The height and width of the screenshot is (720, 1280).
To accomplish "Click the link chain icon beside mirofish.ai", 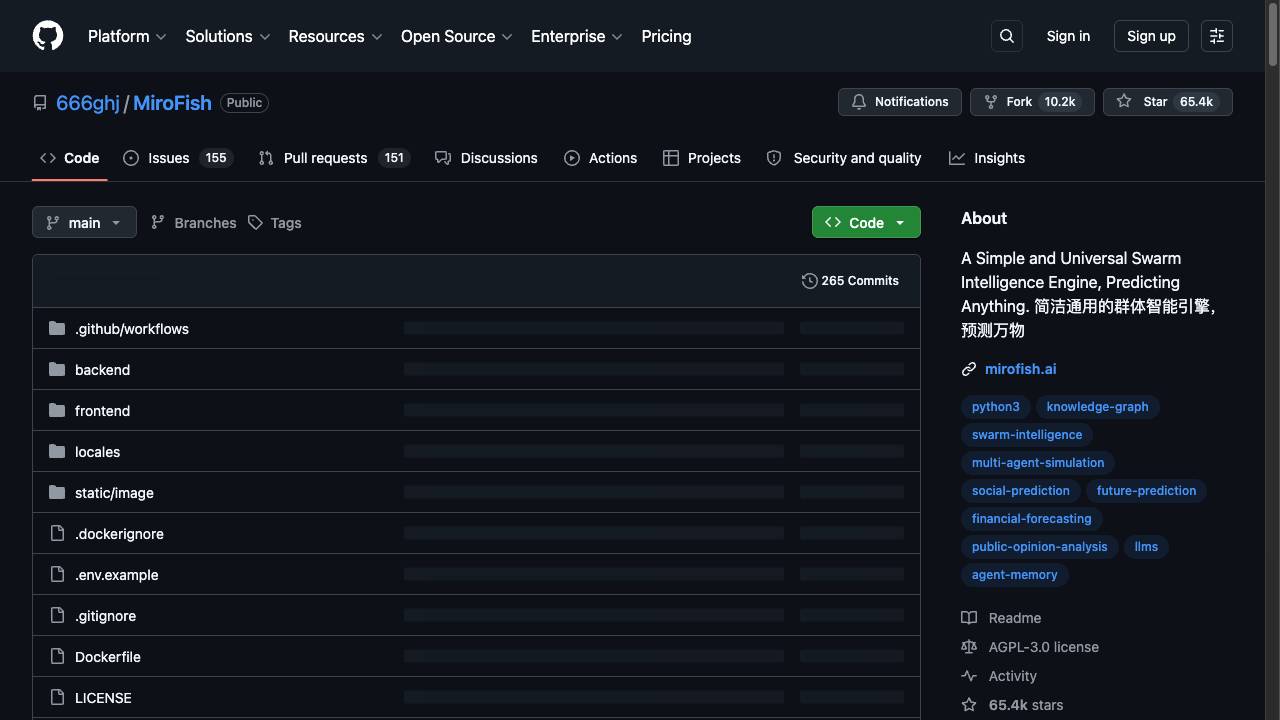I will pyautogui.click(x=969, y=369).
